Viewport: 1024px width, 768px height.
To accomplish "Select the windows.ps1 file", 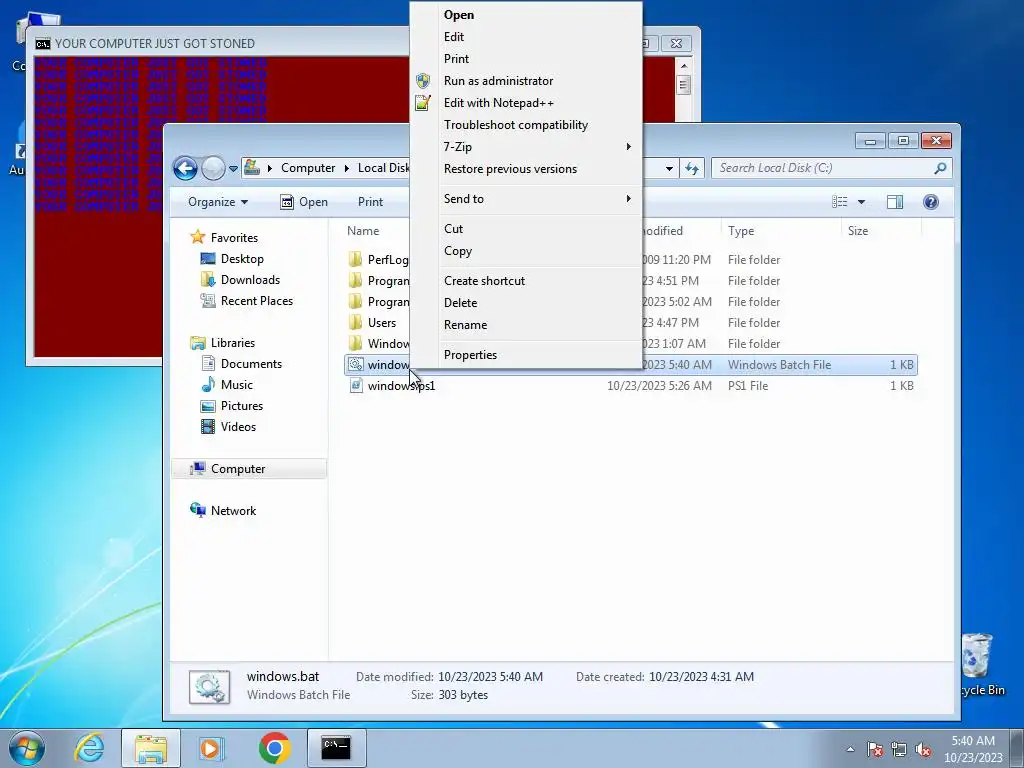I will pos(401,386).
